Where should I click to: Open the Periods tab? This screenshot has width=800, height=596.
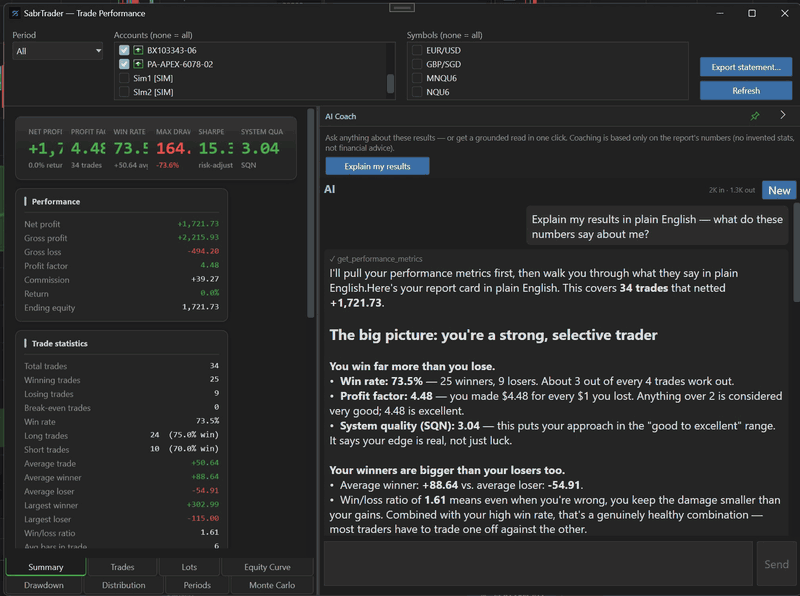point(197,585)
